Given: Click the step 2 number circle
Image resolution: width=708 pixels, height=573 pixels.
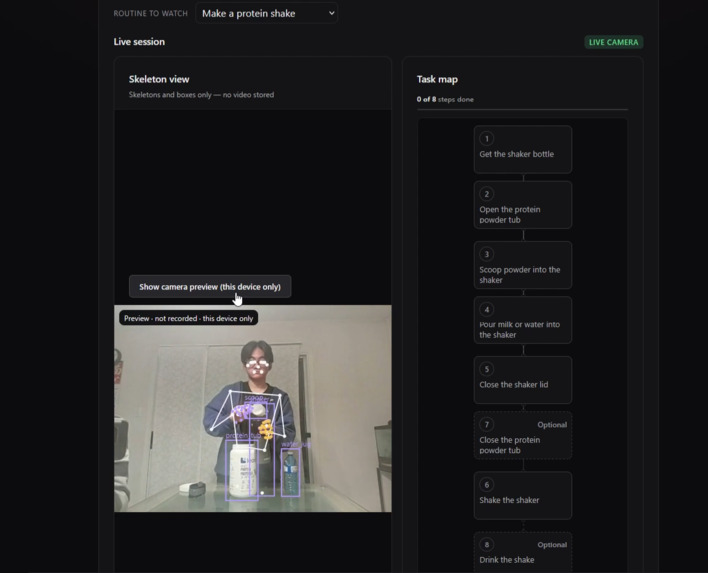Looking at the screenshot, I should click(x=487, y=194).
